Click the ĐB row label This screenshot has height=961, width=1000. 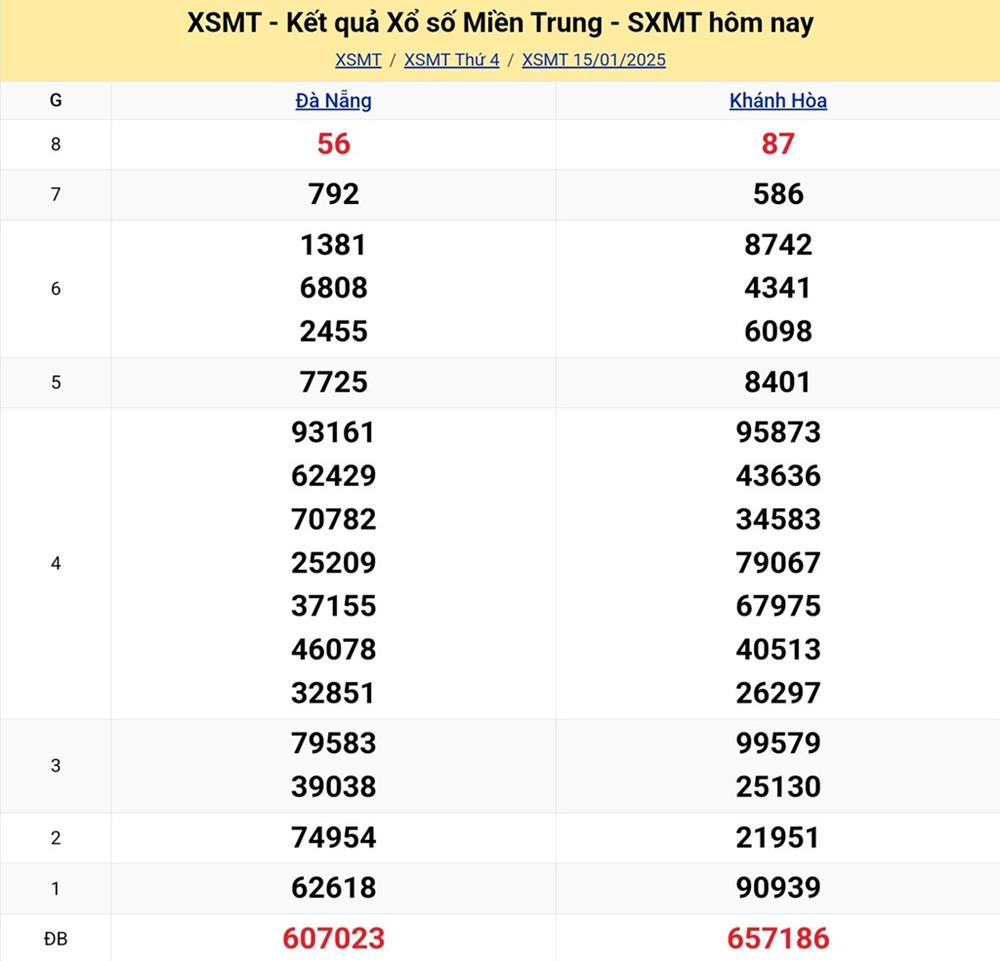55,938
